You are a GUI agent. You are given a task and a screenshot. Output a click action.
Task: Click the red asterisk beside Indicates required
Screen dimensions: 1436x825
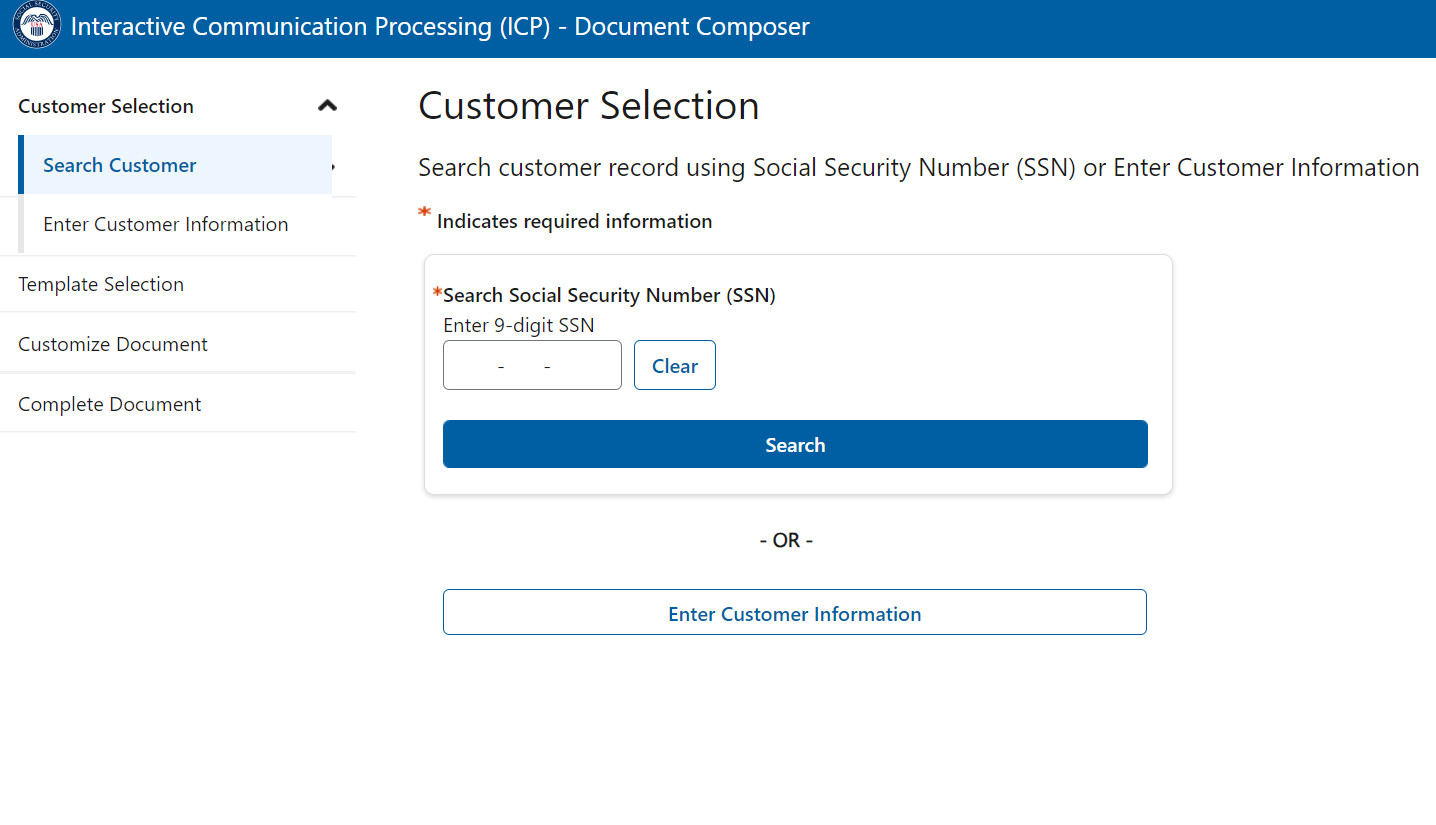[425, 214]
